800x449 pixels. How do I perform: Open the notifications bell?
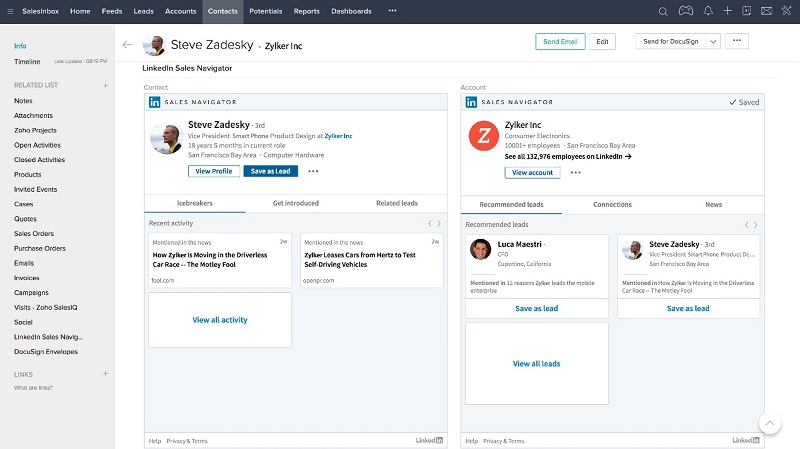coord(708,11)
